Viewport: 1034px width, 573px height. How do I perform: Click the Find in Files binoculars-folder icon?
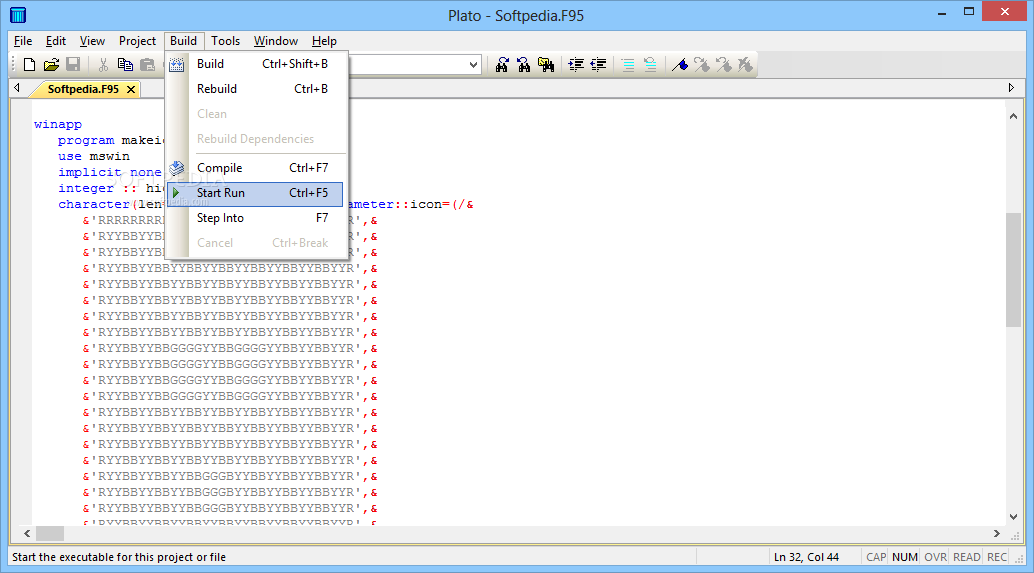(x=546, y=65)
